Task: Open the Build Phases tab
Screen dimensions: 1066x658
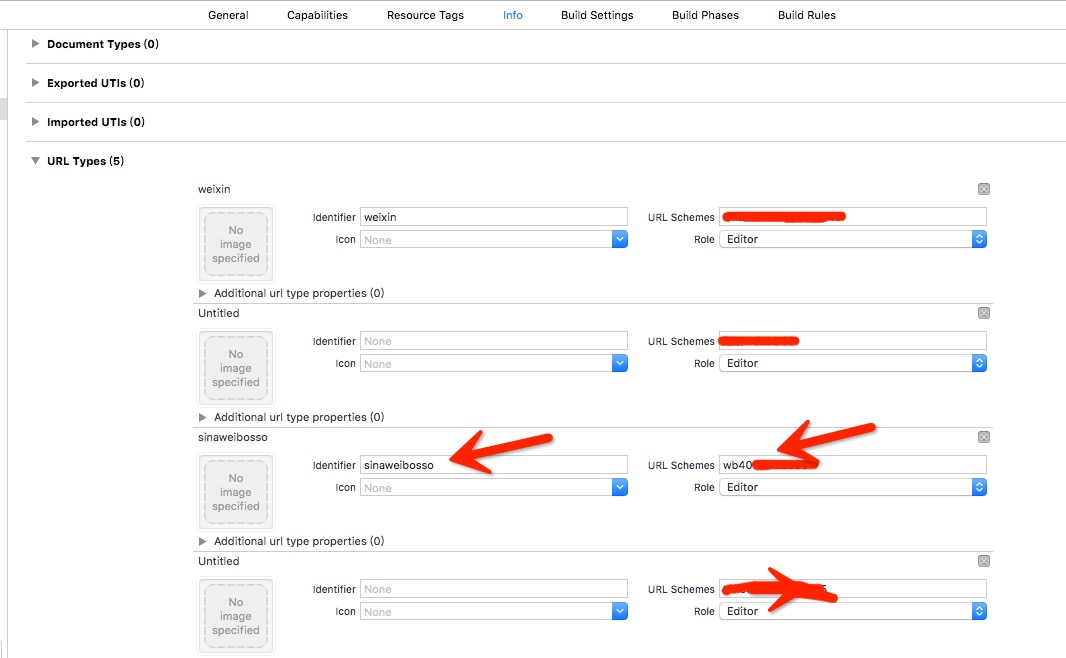Action: click(x=705, y=15)
